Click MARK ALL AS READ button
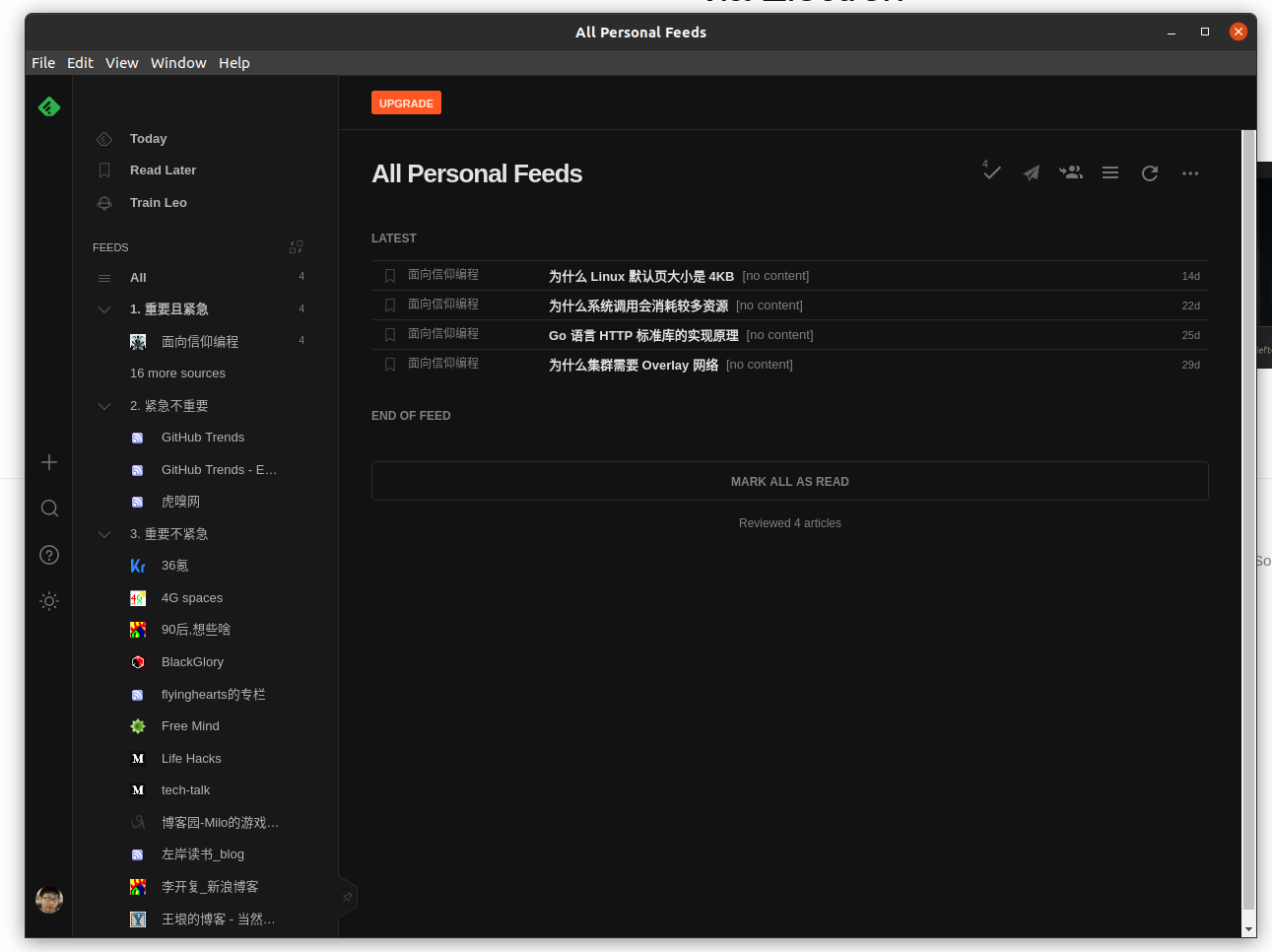This screenshot has height=952, width=1272. tap(790, 481)
